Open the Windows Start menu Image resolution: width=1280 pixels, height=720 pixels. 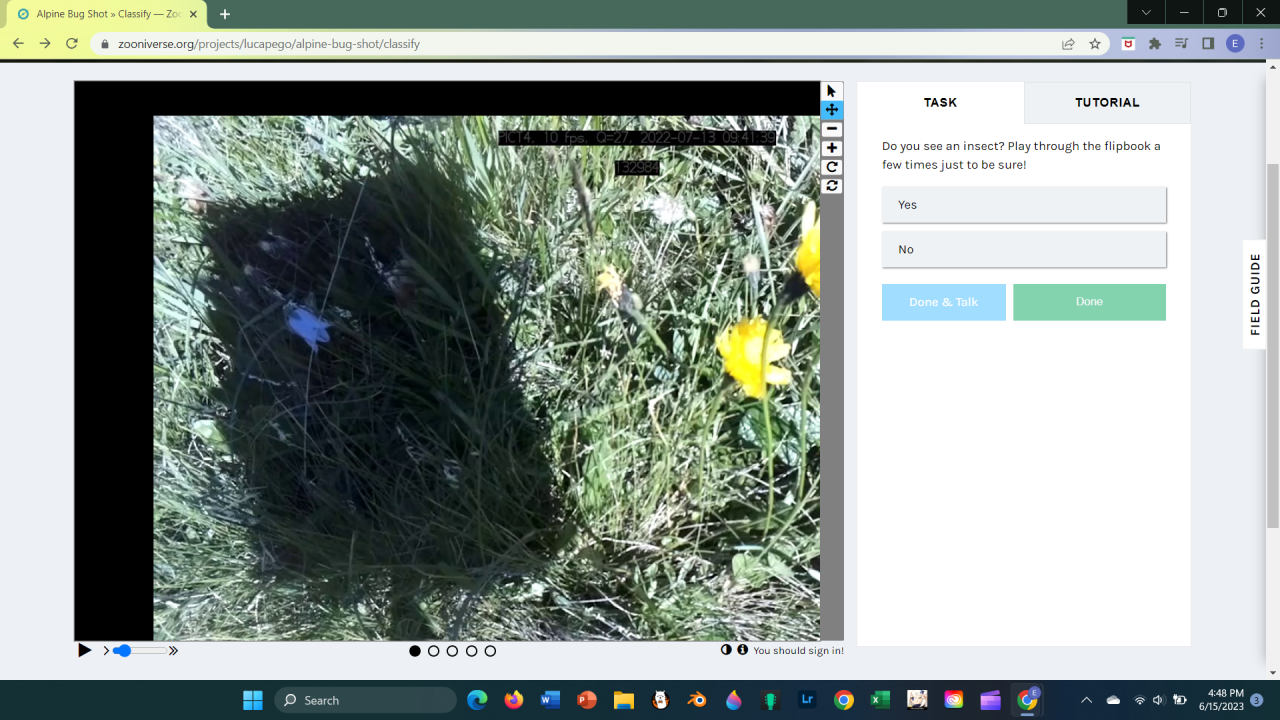[x=253, y=700]
